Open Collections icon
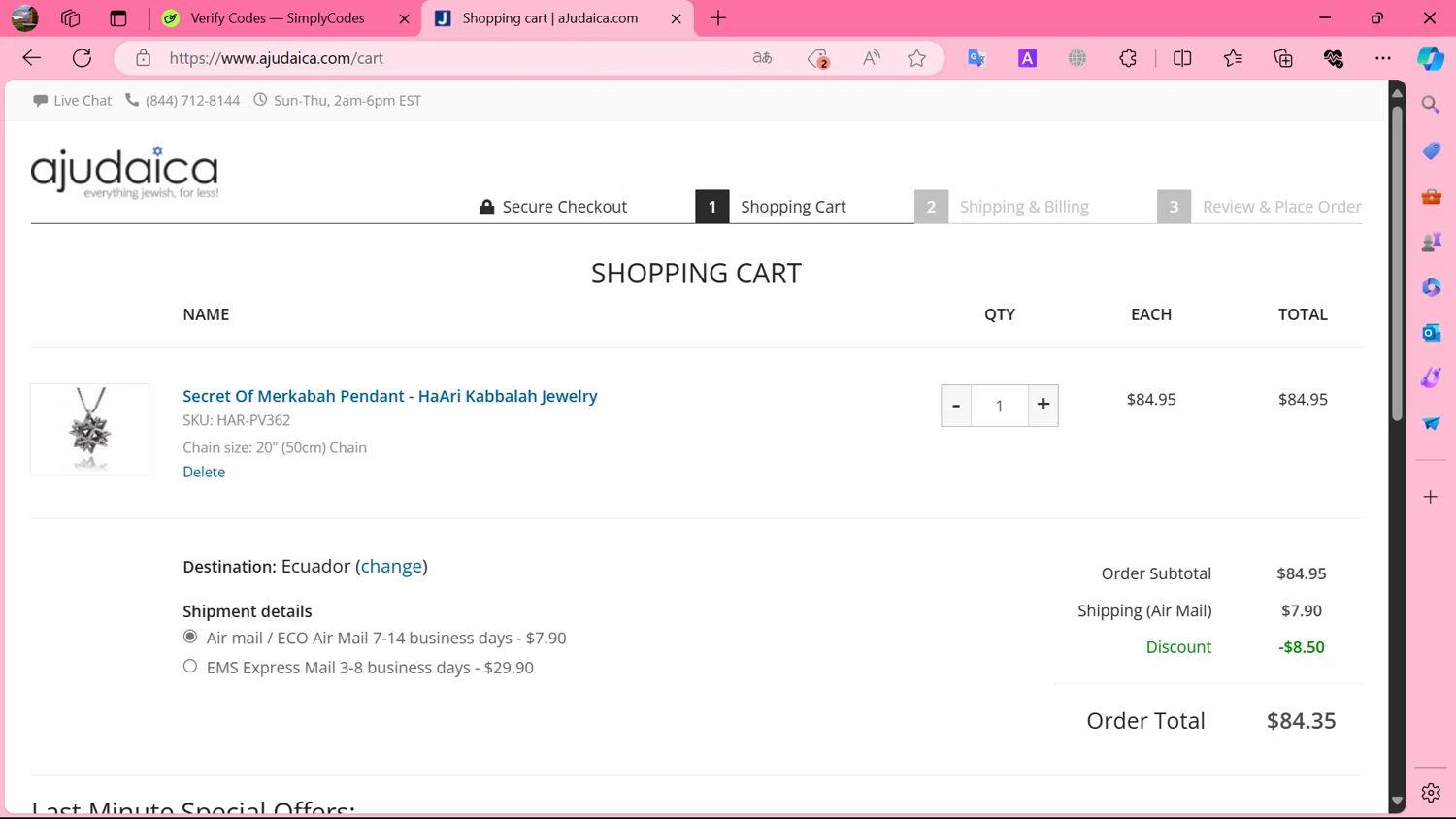 coord(1283,58)
